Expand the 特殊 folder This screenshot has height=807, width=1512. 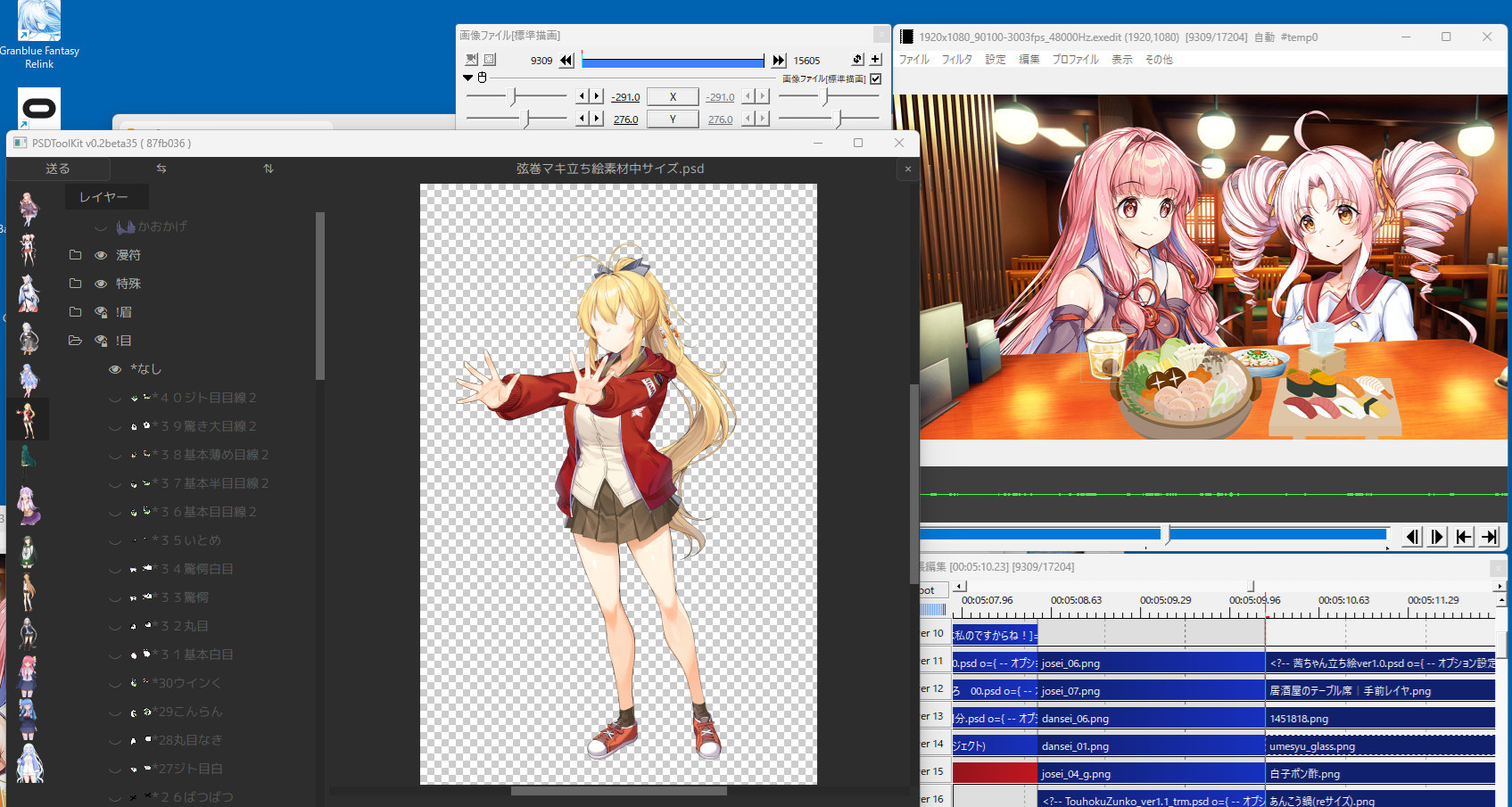(x=75, y=284)
